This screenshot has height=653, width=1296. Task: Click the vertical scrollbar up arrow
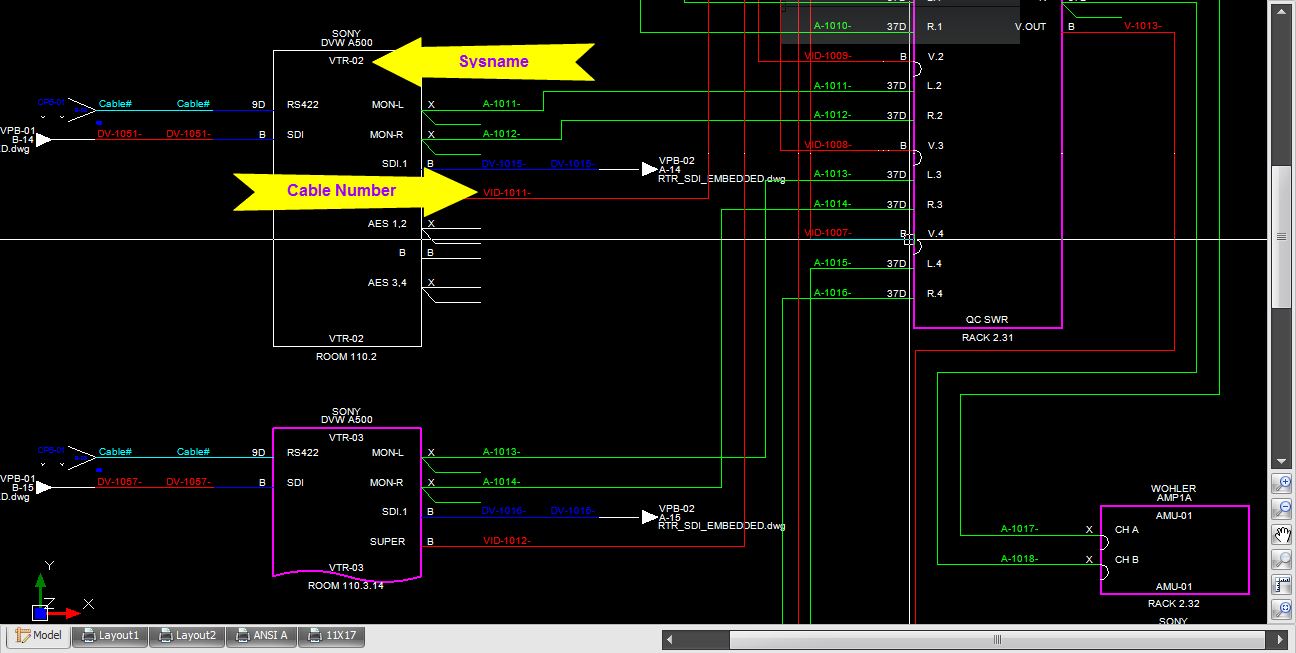[x=1282, y=13]
